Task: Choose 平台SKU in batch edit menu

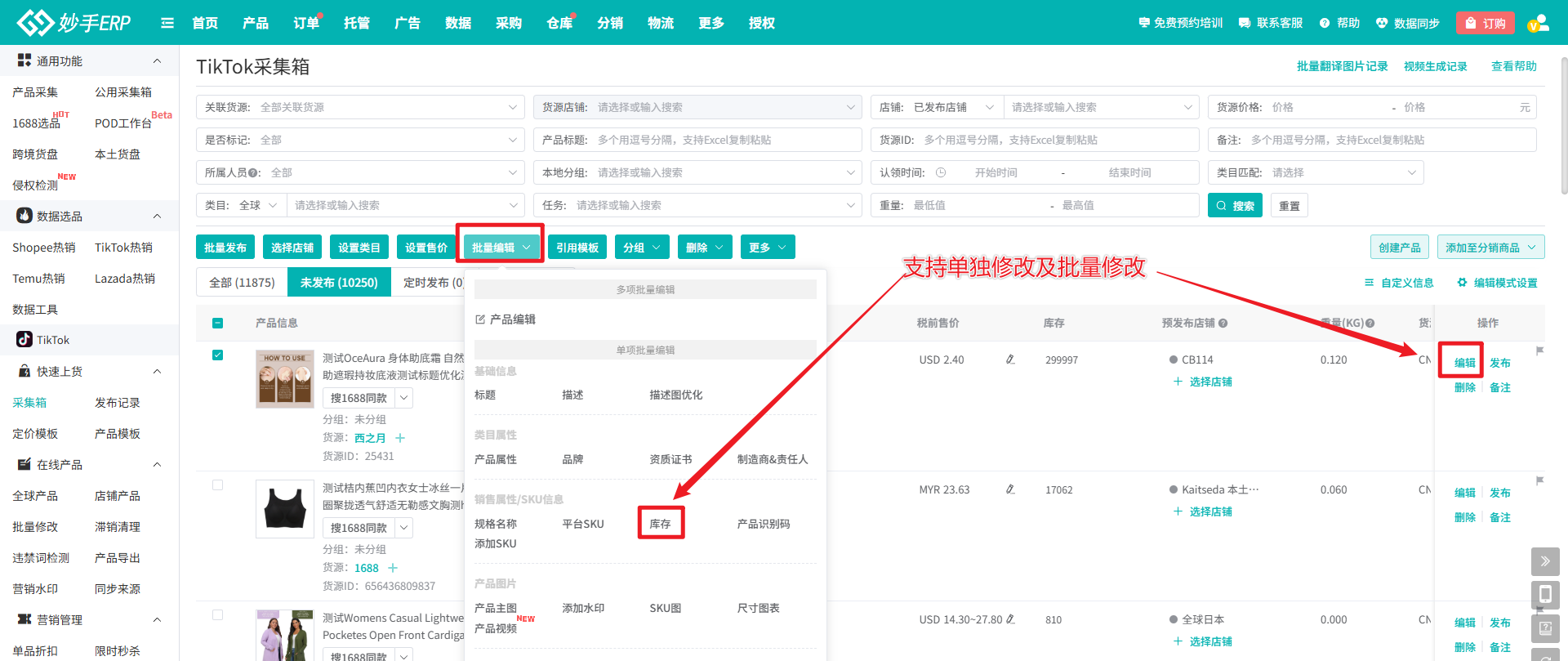Action: [583, 524]
